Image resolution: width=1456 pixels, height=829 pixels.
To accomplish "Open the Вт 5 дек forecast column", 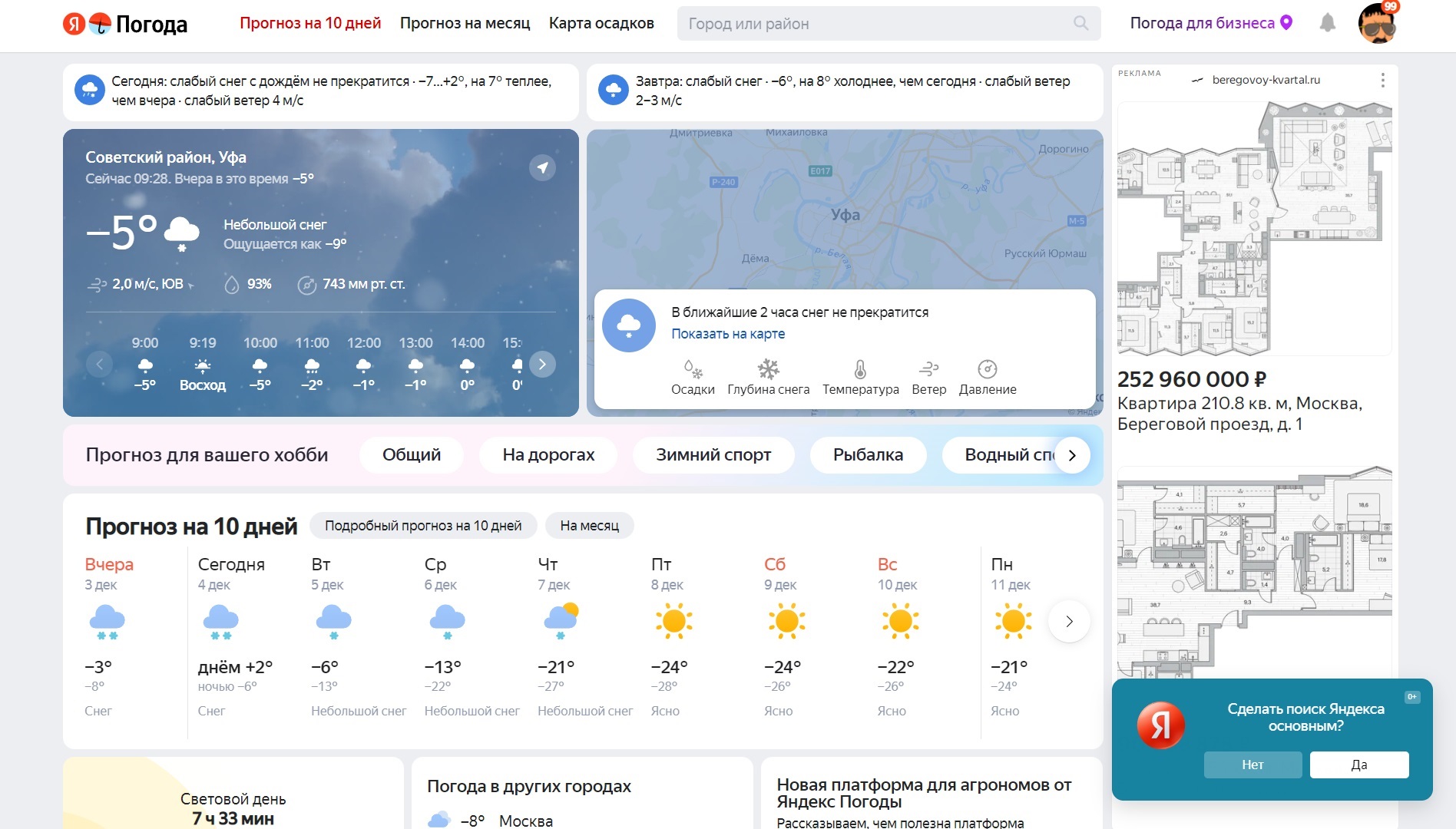I will (359, 637).
